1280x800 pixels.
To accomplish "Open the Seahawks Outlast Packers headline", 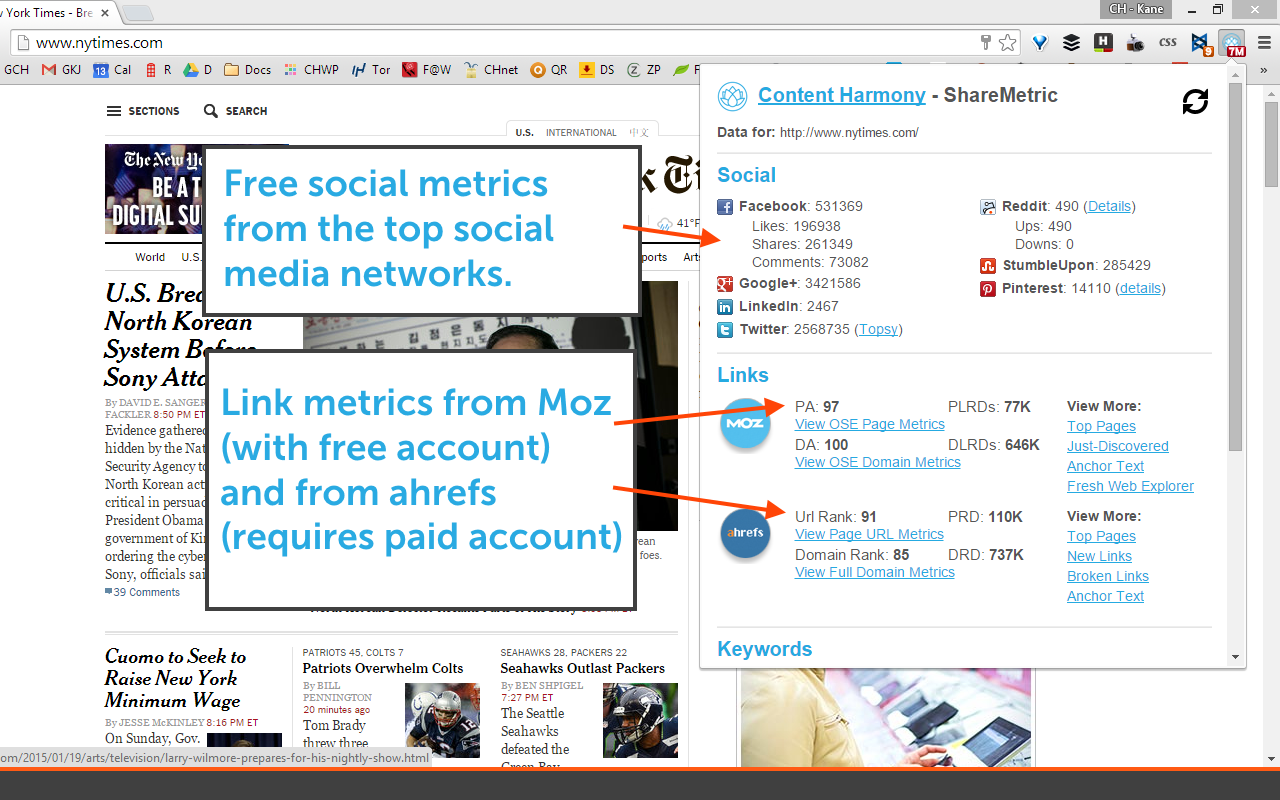I will pos(583,668).
